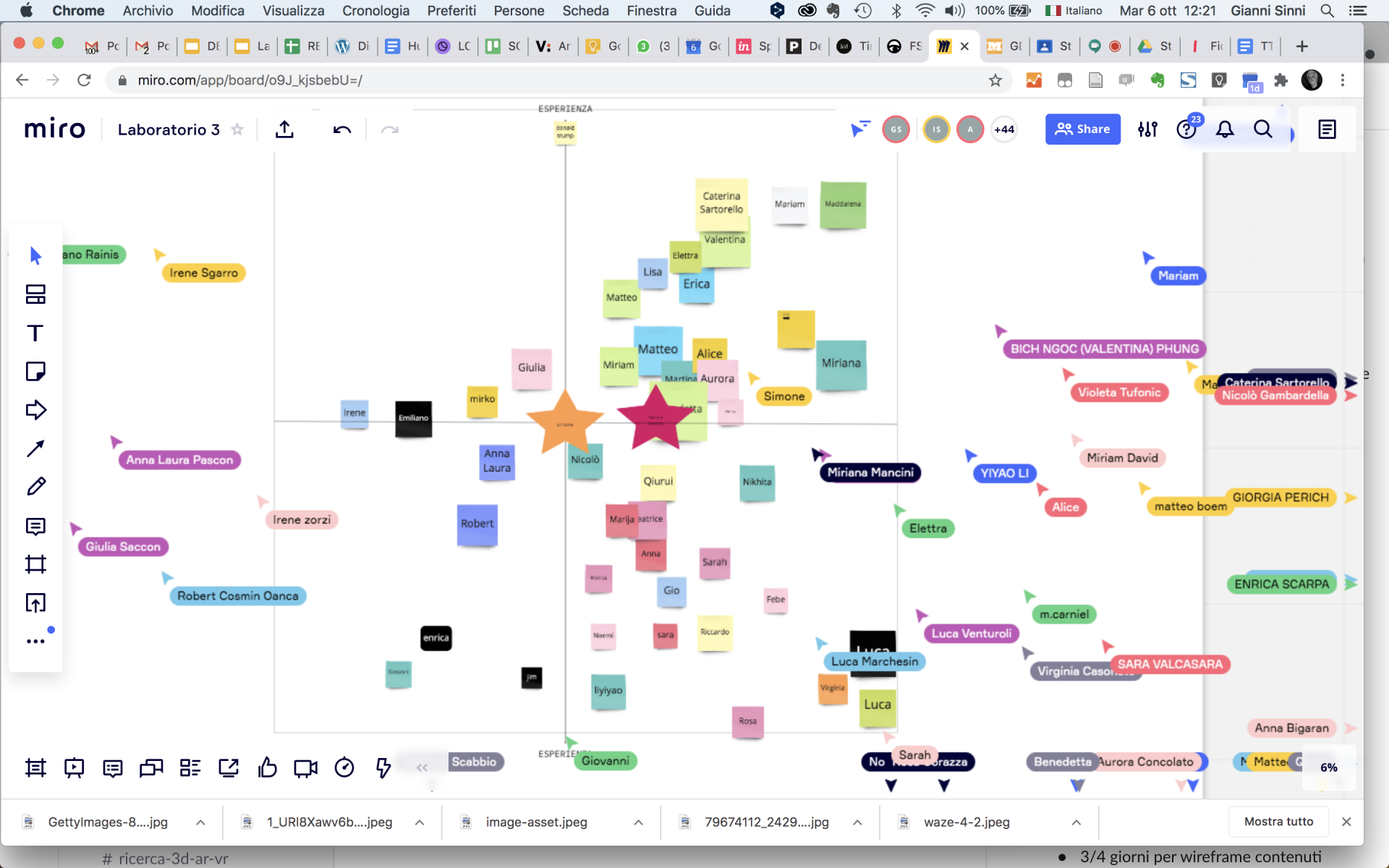The height and width of the screenshot is (868, 1389).
Task: Click Mostra tutto downloads button
Action: [x=1278, y=822]
